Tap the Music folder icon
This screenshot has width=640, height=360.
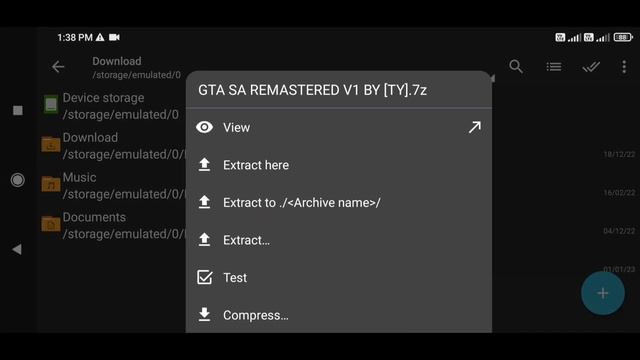click(51, 184)
